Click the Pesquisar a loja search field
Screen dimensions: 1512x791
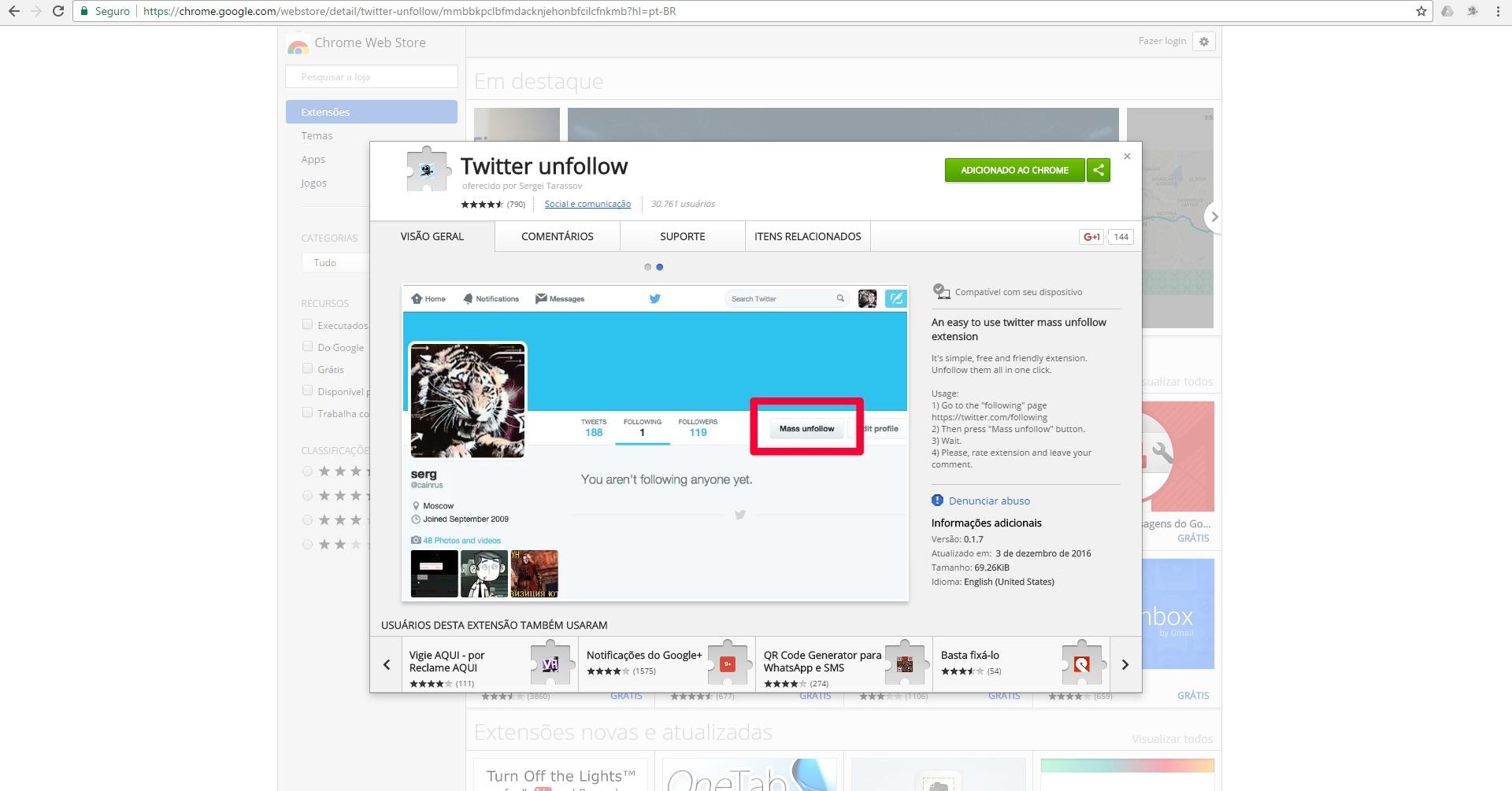(371, 77)
